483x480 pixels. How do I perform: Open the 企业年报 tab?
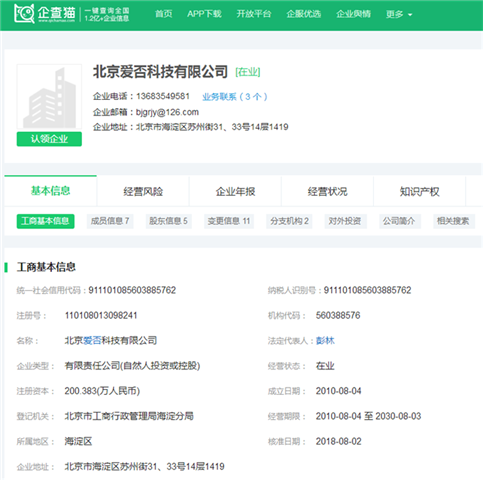click(235, 191)
